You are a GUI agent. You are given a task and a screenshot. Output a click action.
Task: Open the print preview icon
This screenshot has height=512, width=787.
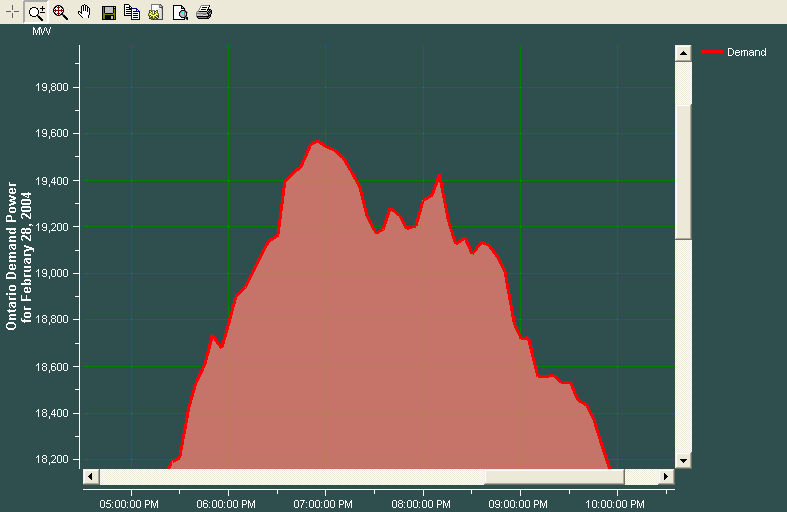pos(180,12)
